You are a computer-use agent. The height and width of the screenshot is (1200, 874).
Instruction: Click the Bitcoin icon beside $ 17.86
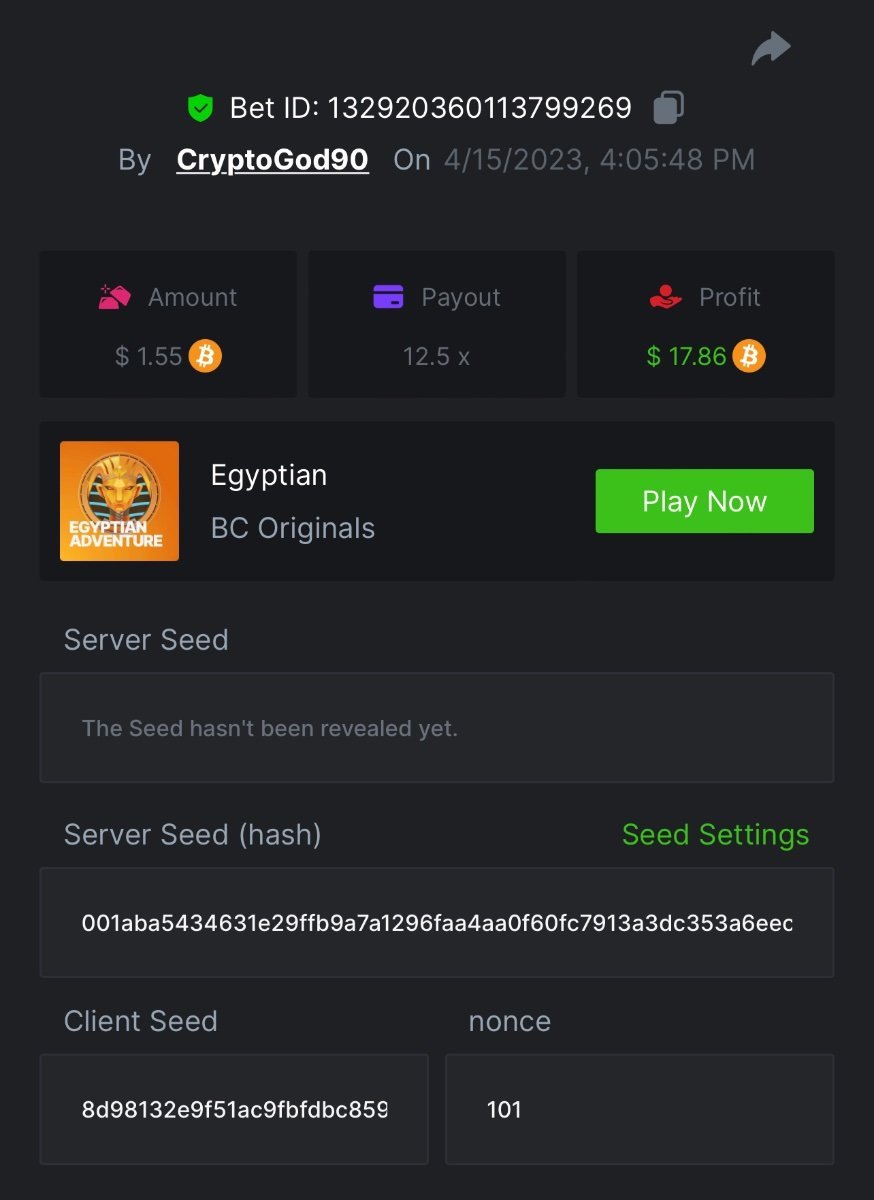[x=749, y=356]
